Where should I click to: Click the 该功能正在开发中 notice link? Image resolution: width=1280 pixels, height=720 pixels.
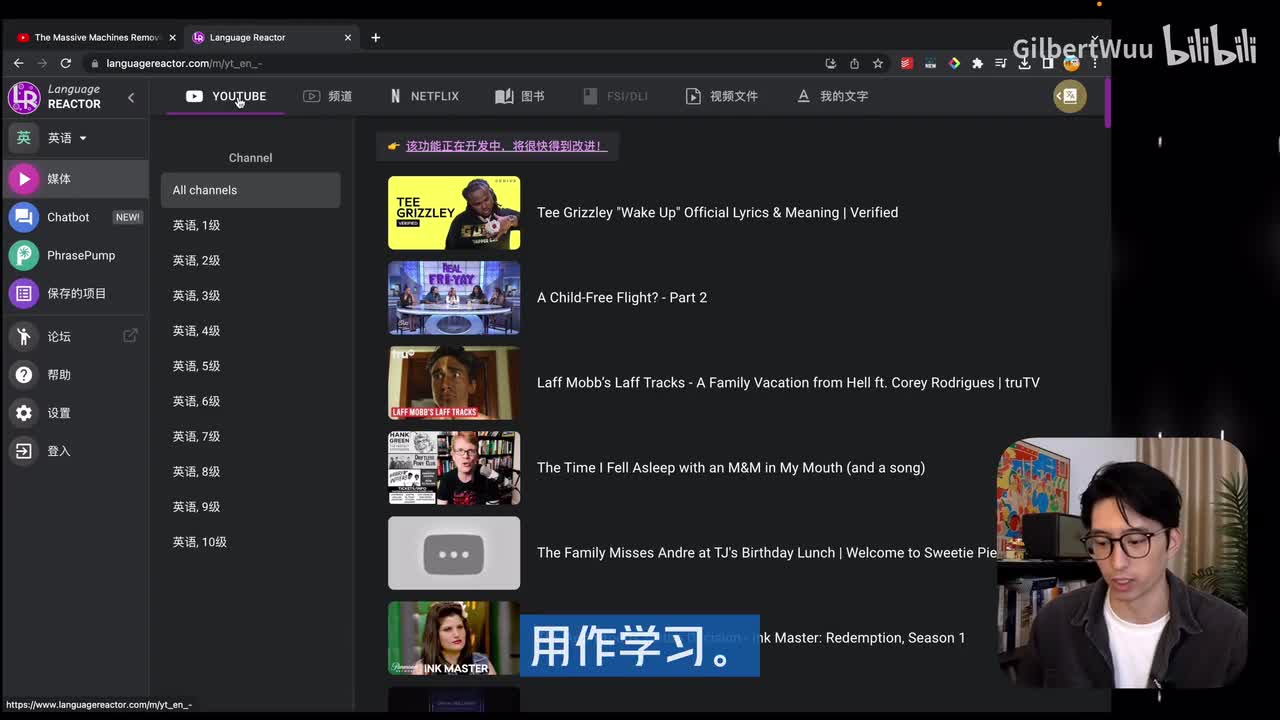(x=505, y=146)
